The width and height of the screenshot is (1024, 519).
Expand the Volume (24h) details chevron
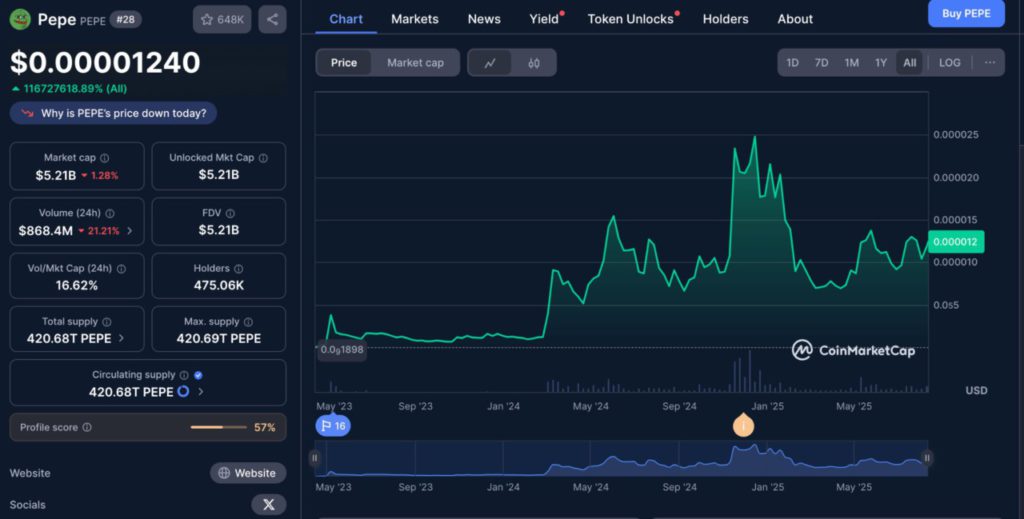(x=129, y=231)
